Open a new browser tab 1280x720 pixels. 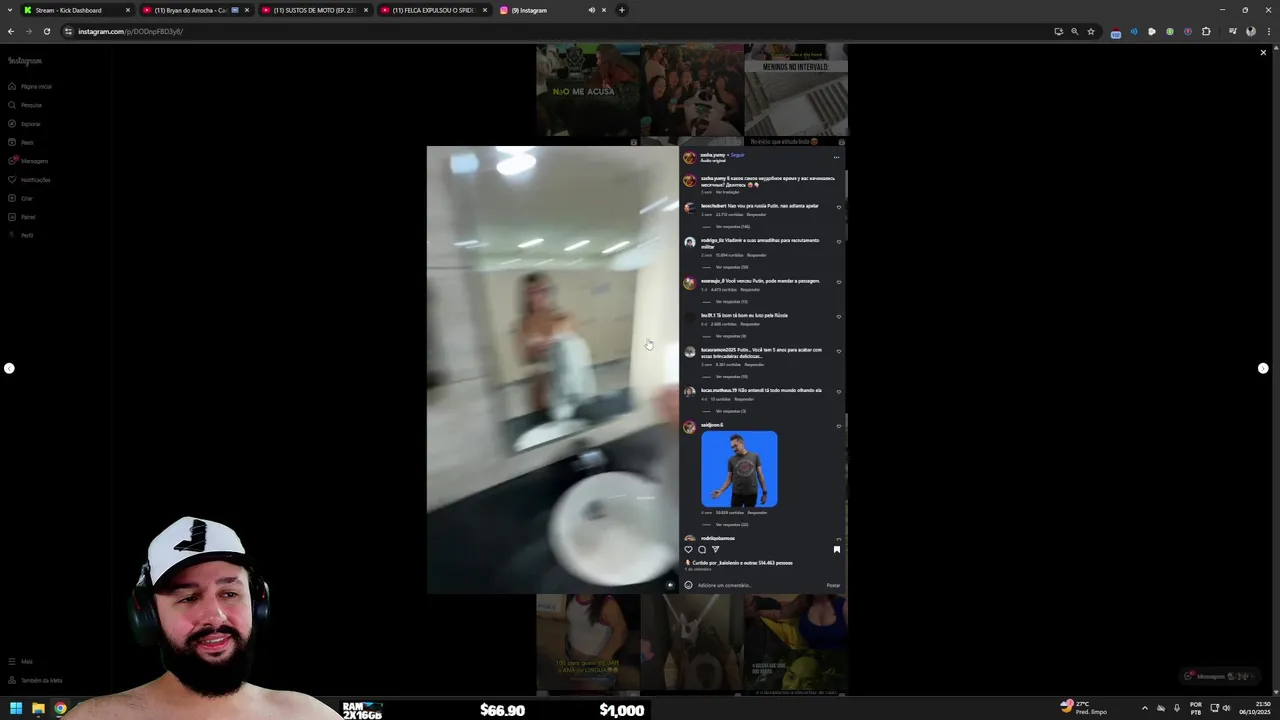621,10
